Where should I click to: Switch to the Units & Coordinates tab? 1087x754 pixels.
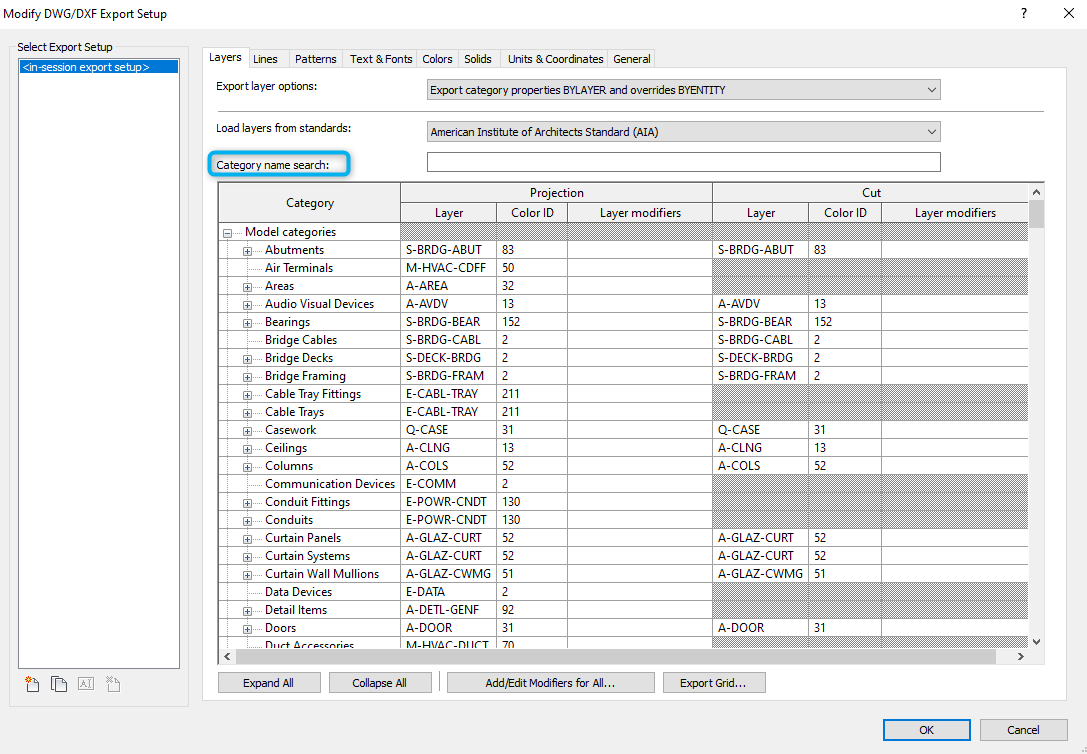[555, 58]
